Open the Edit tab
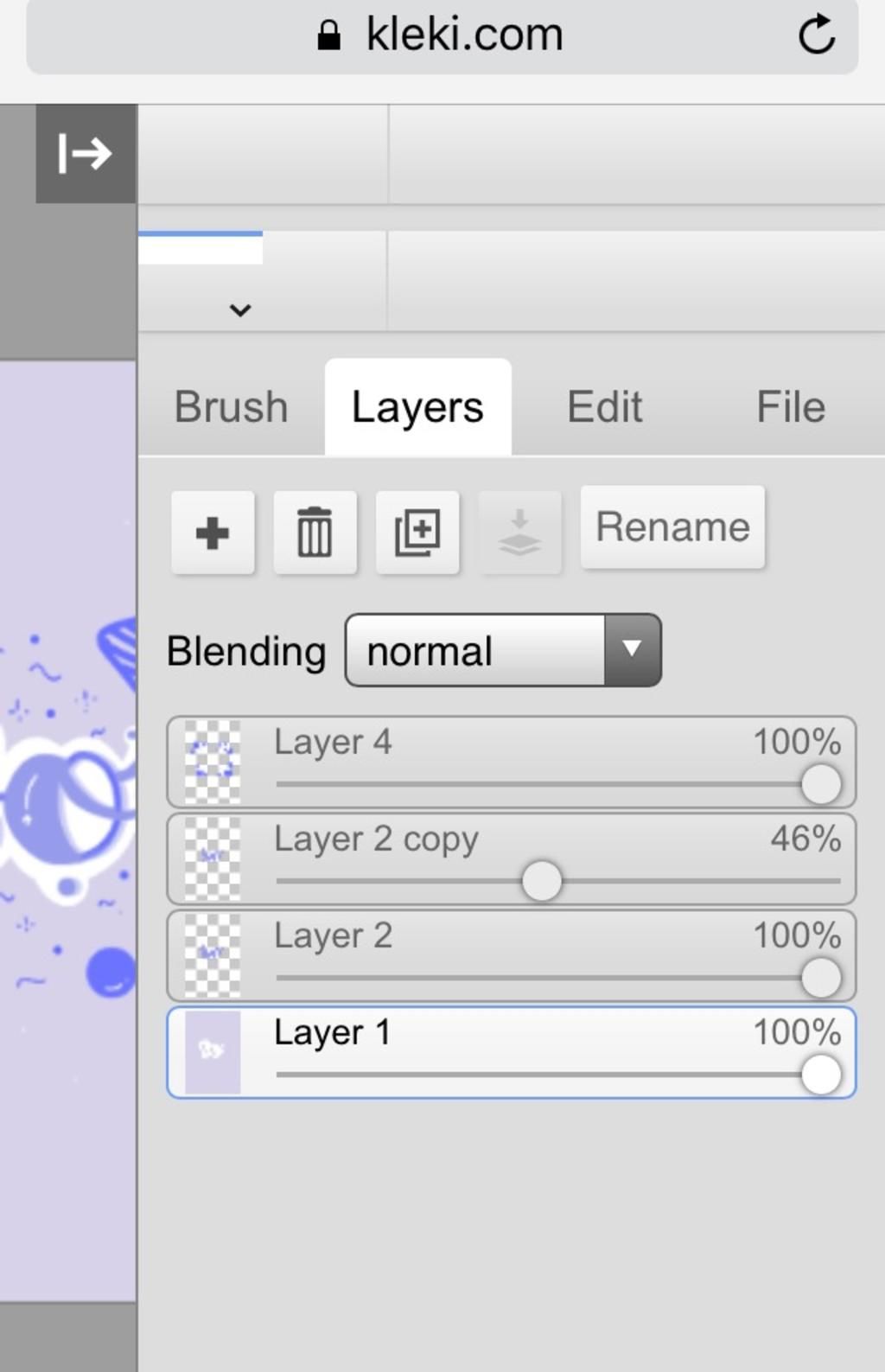Viewport: 885px width, 1372px height. (604, 407)
